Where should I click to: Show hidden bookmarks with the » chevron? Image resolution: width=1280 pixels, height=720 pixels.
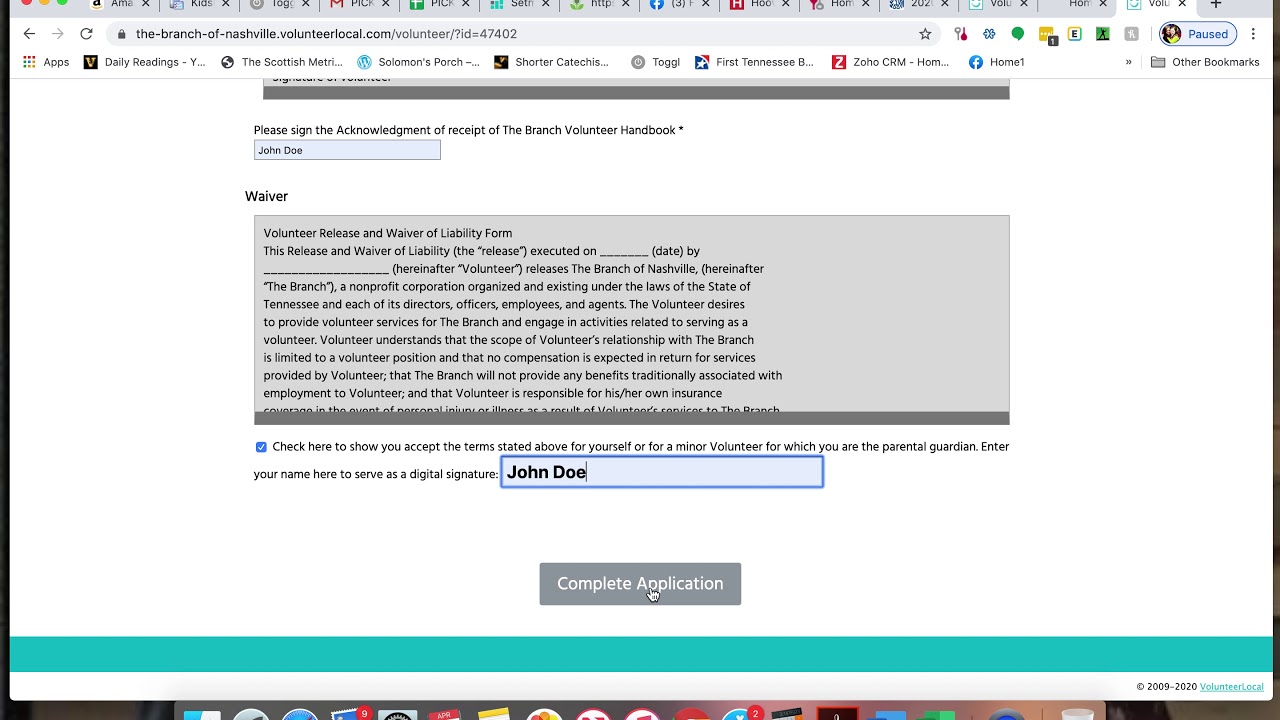pyautogui.click(x=1128, y=62)
